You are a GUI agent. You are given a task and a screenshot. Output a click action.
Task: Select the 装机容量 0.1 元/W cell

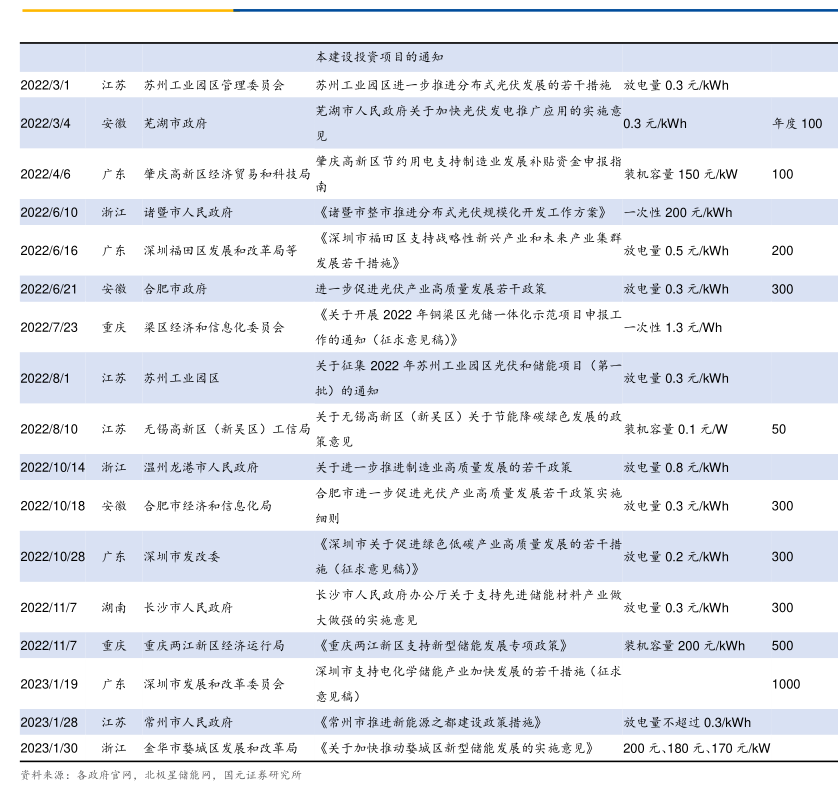pos(676,429)
